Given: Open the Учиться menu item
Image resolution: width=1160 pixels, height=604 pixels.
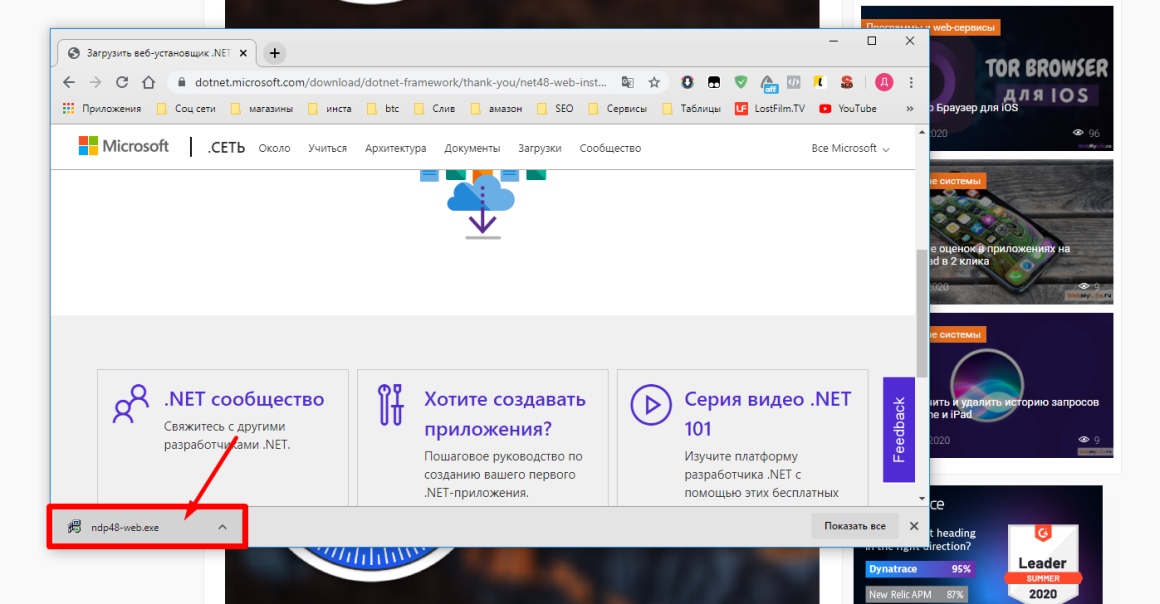Looking at the screenshot, I should click(328, 148).
